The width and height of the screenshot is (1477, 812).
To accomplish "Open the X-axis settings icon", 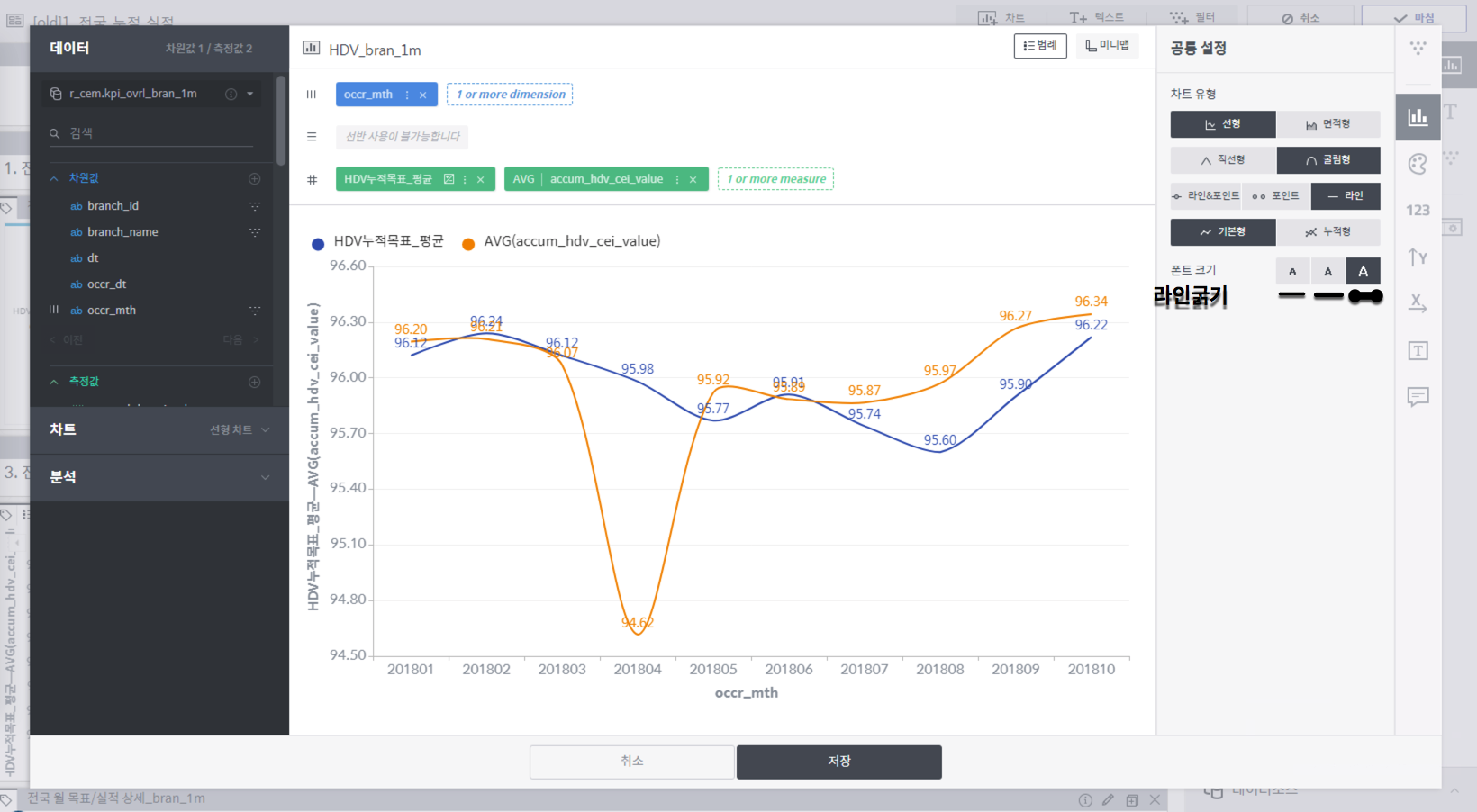I will [1418, 303].
